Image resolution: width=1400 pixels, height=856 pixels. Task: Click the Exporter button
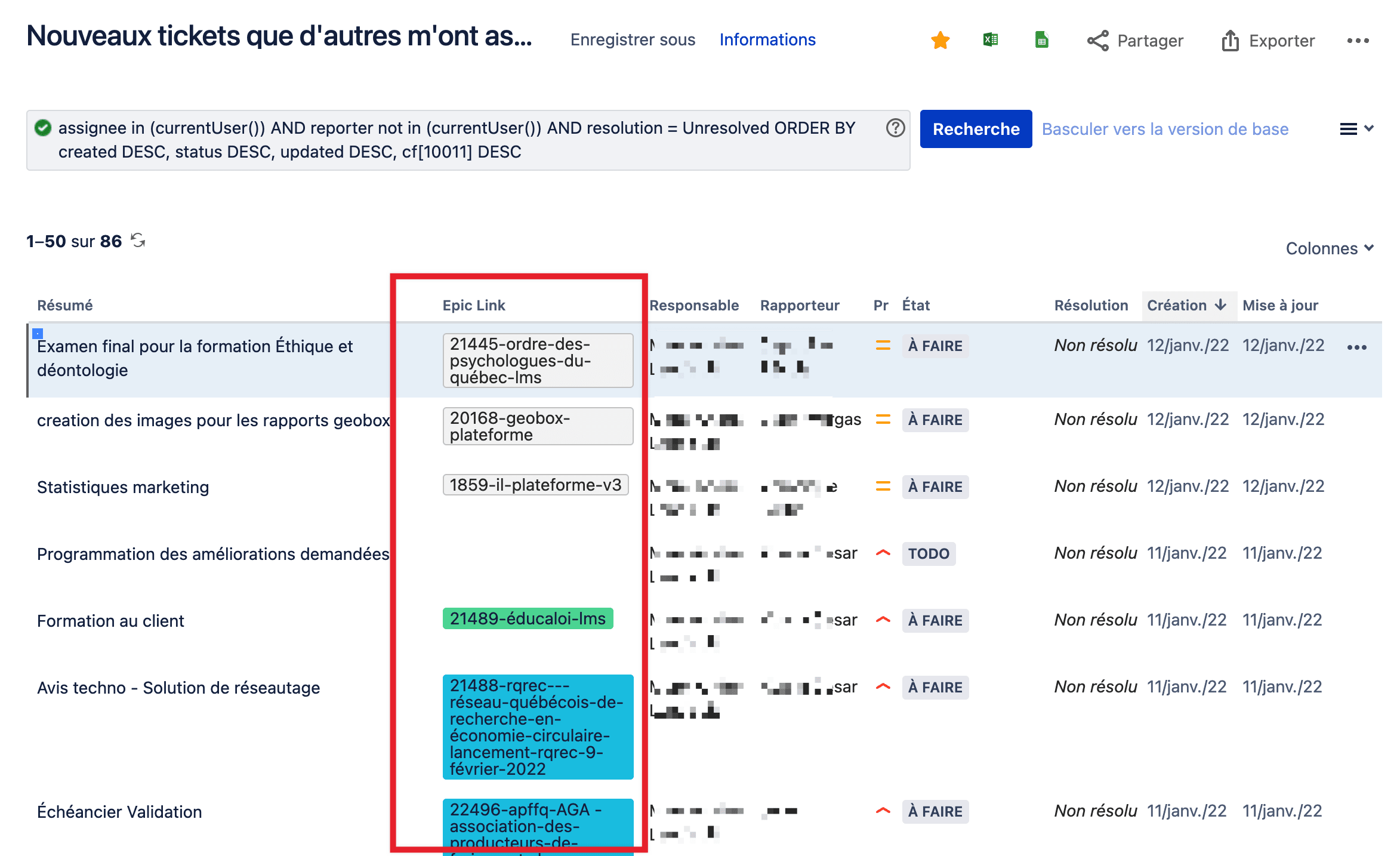(x=1268, y=41)
